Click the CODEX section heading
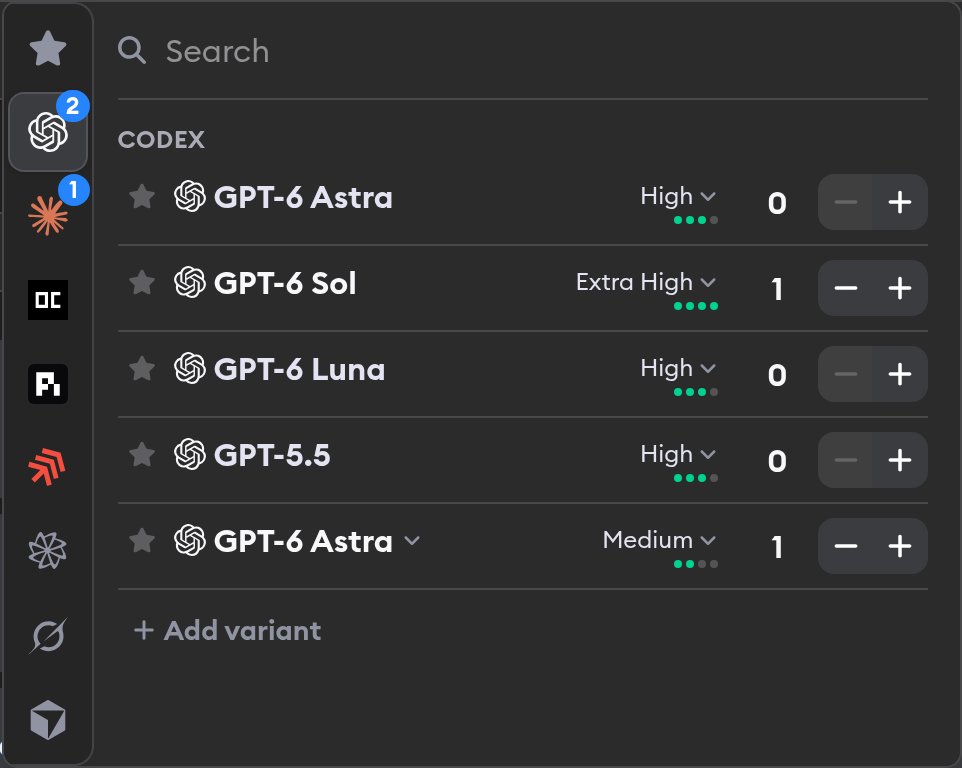The image size is (962, 768). [x=161, y=140]
